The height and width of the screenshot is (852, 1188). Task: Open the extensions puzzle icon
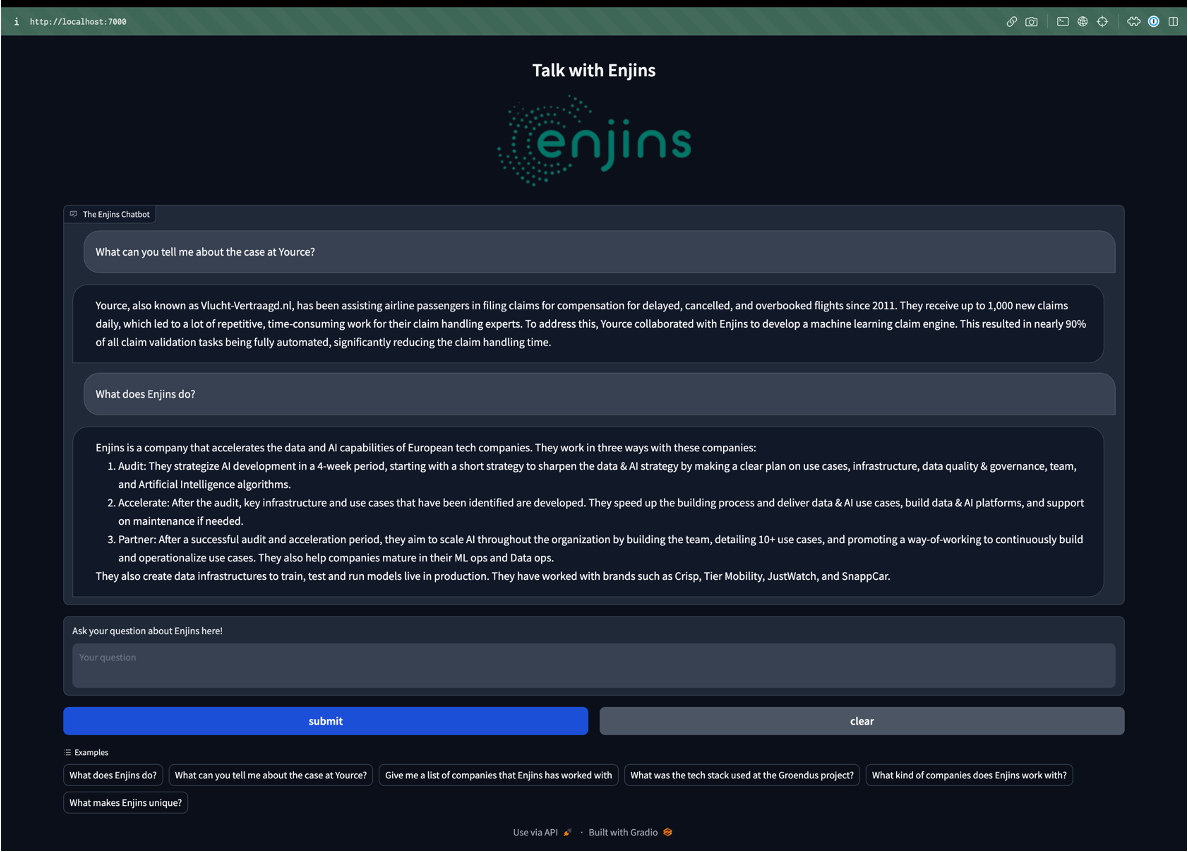[1133, 22]
